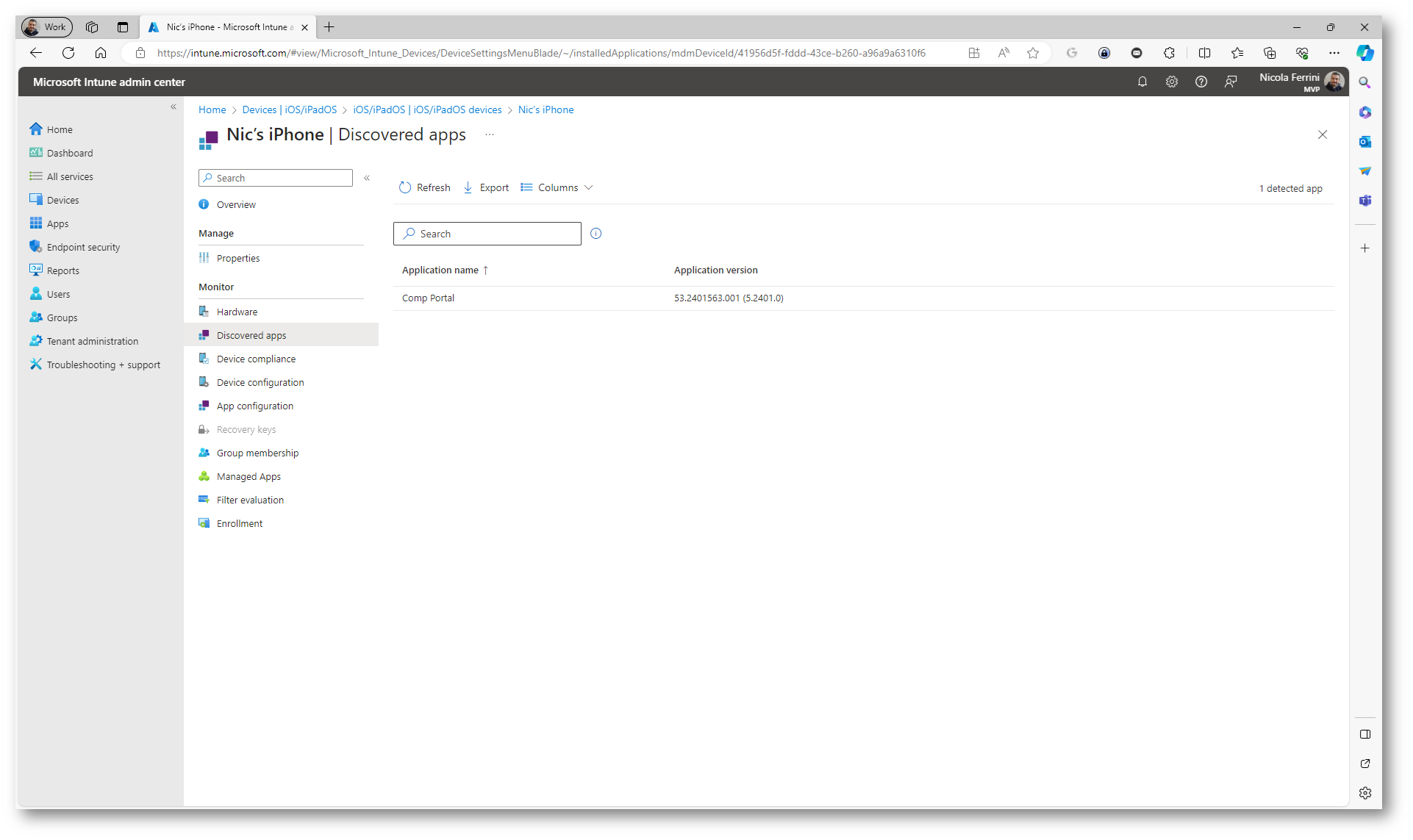Image resolution: width=1413 pixels, height=840 pixels.
Task: Select the Comp Portal row
Action: 864,298
